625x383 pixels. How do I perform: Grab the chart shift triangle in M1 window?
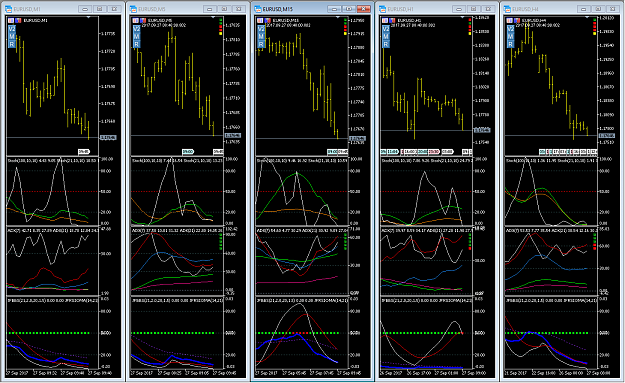88,17
